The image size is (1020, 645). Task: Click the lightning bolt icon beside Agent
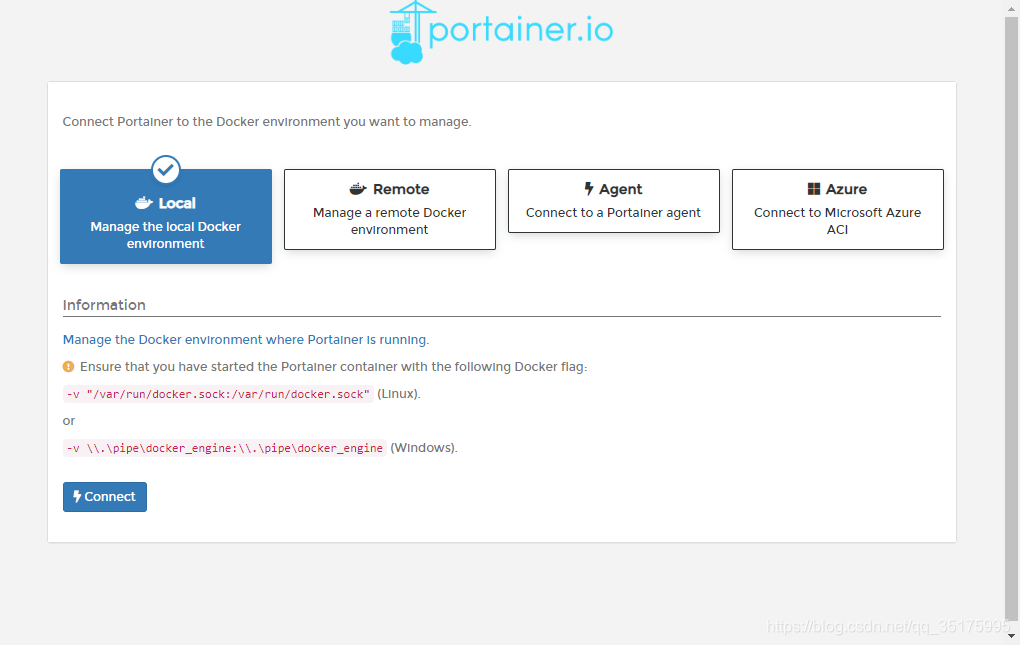click(x=588, y=189)
